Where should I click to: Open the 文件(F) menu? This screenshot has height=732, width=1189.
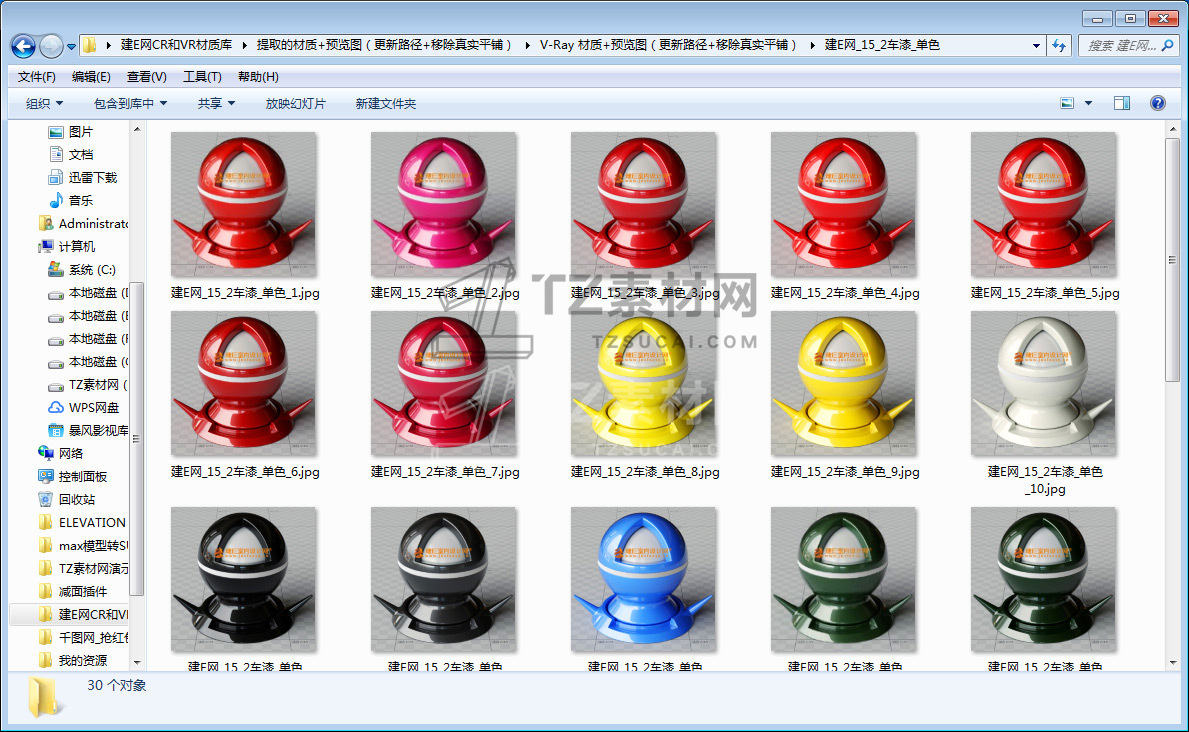tap(36, 77)
